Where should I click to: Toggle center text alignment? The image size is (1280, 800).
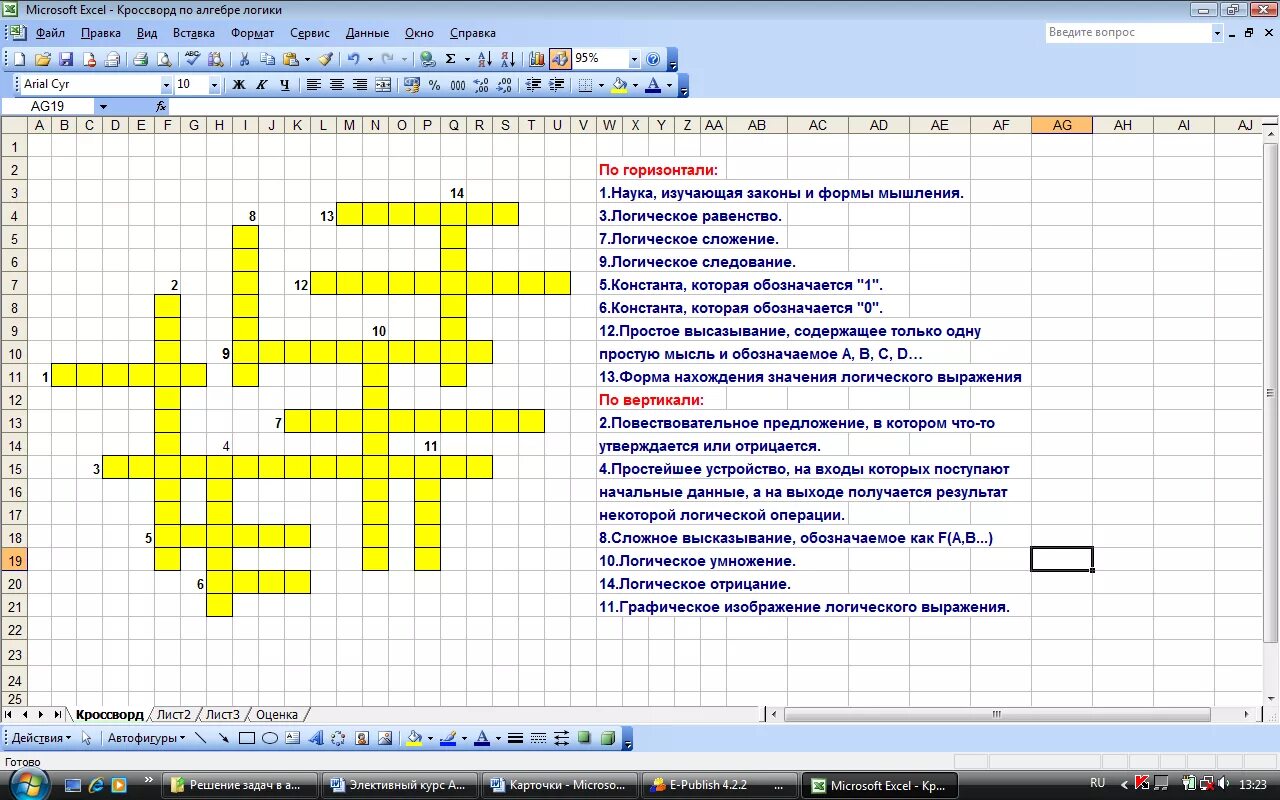337,85
